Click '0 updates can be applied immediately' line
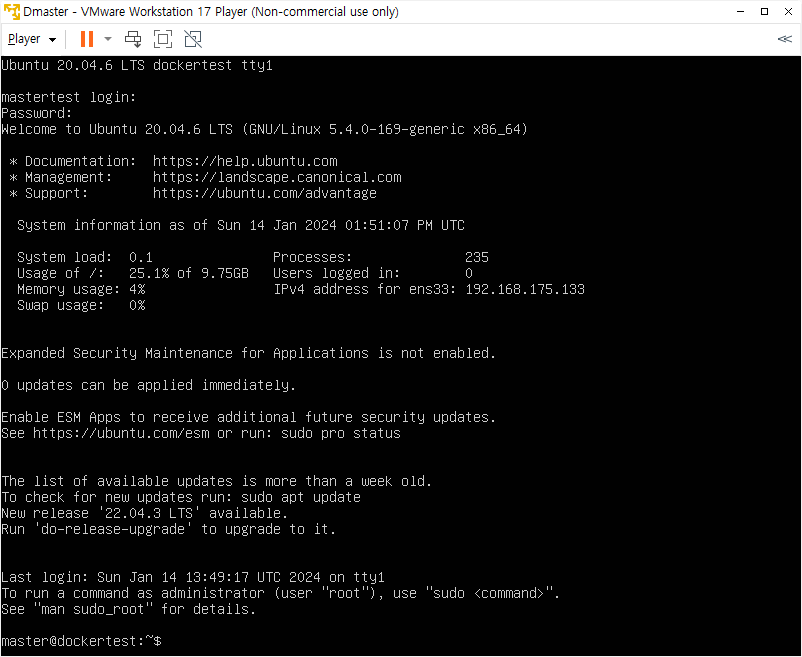 point(148,385)
